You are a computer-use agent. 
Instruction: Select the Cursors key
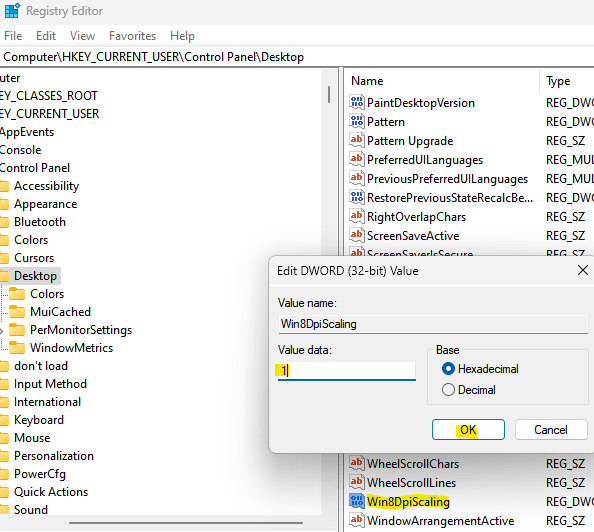(34, 258)
